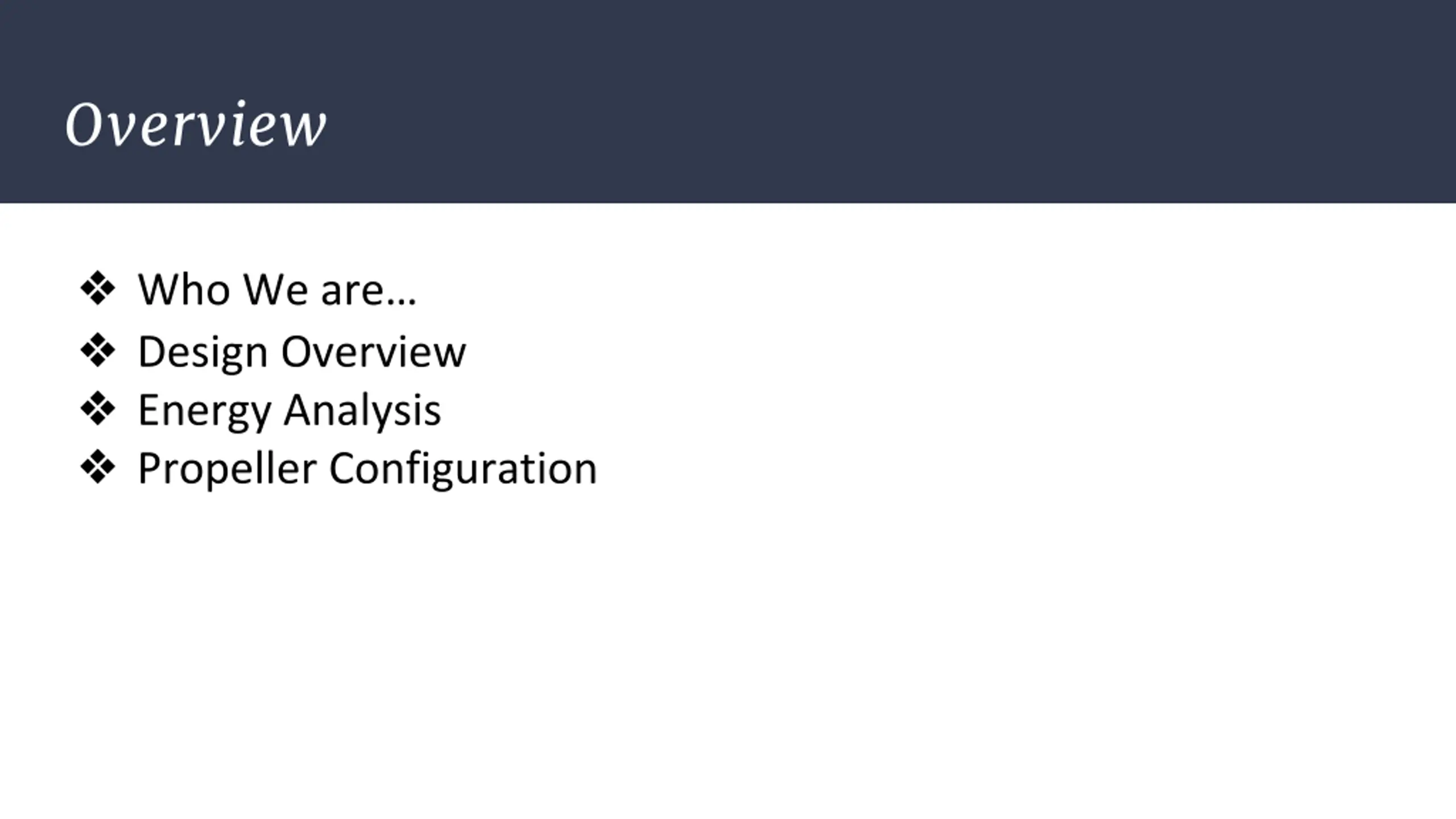Select the Energy Analysis bullet text

[x=289, y=411]
